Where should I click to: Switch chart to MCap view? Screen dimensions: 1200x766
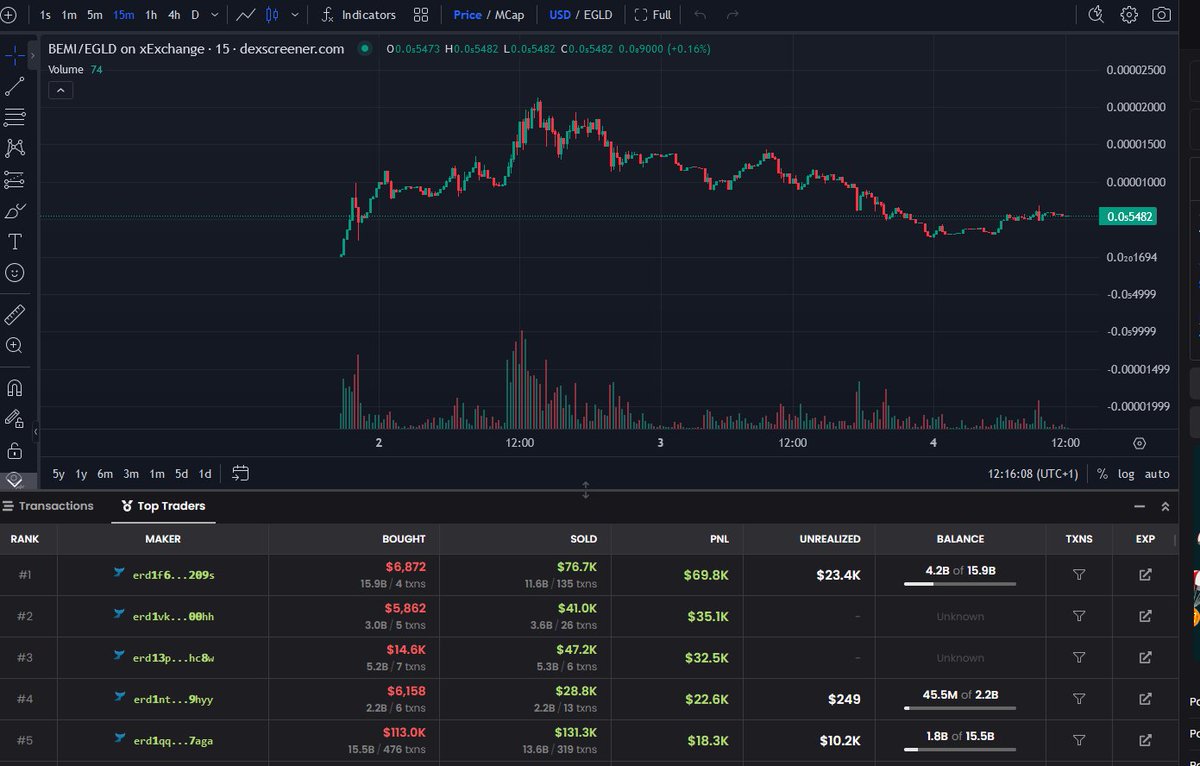[509, 15]
